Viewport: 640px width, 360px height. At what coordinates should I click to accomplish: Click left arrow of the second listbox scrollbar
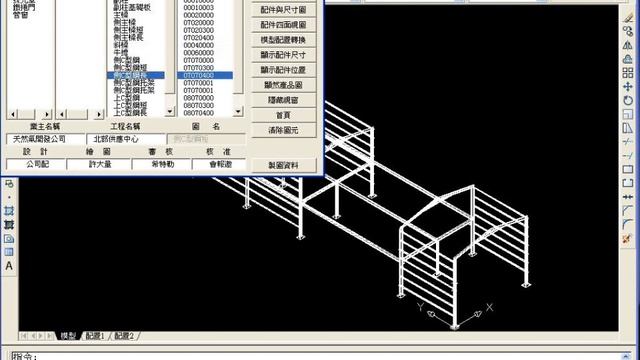click(62, 114)
